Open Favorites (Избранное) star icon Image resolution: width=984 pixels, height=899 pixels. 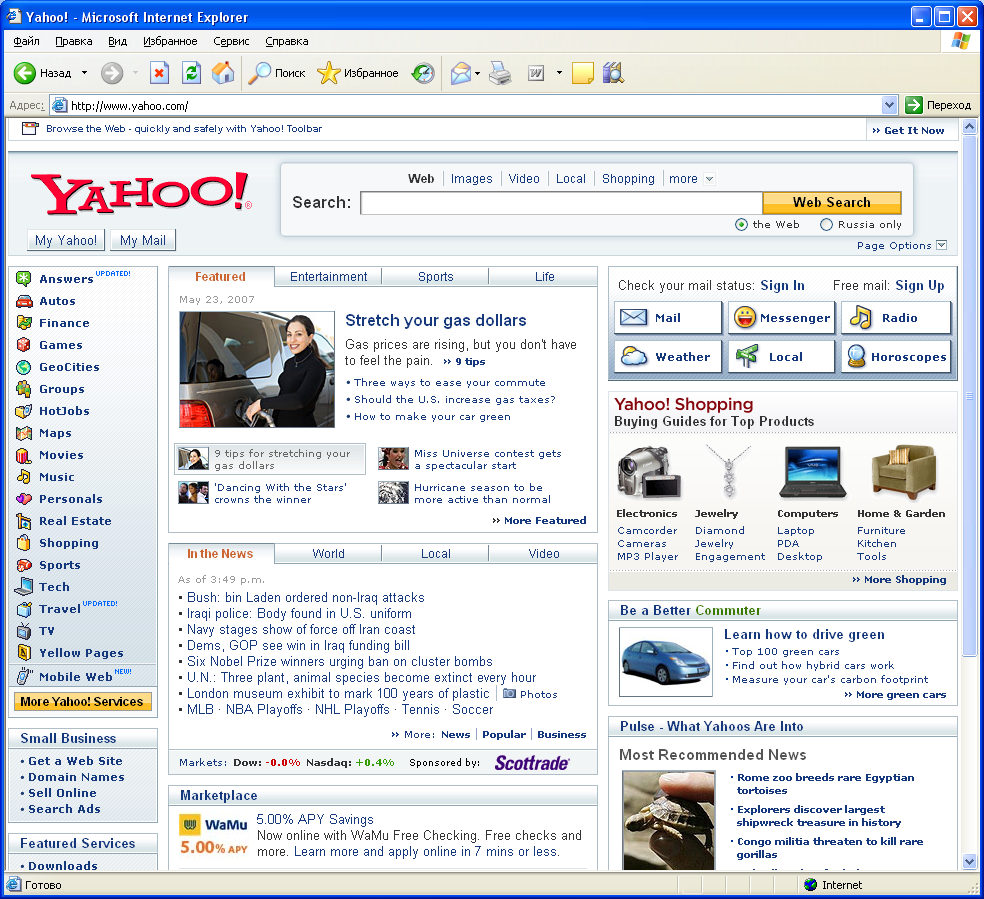[x=328, y=73]
